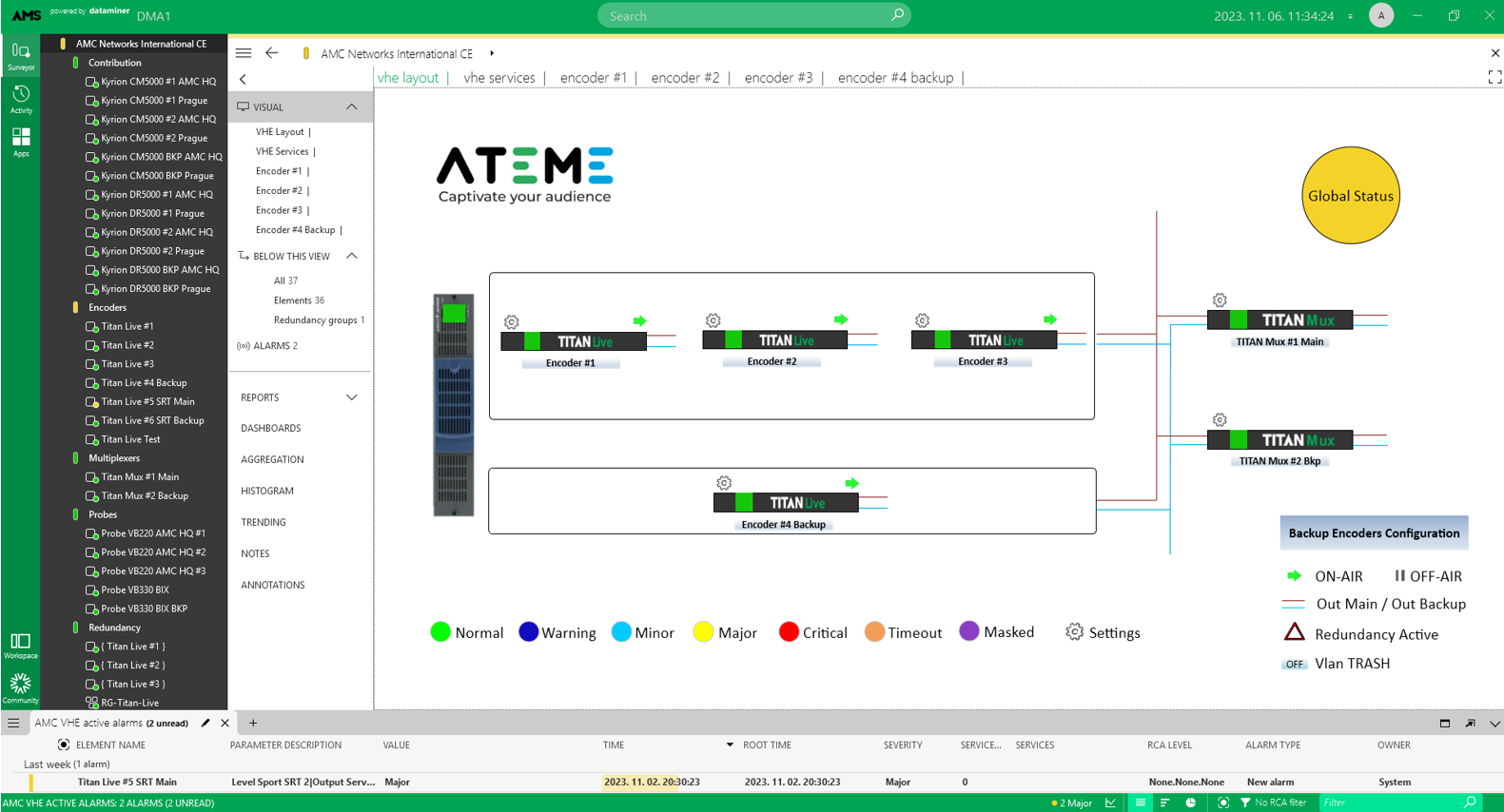Select the vhe layout tab
The image size is (1504, 812).
tap(408, 78)
